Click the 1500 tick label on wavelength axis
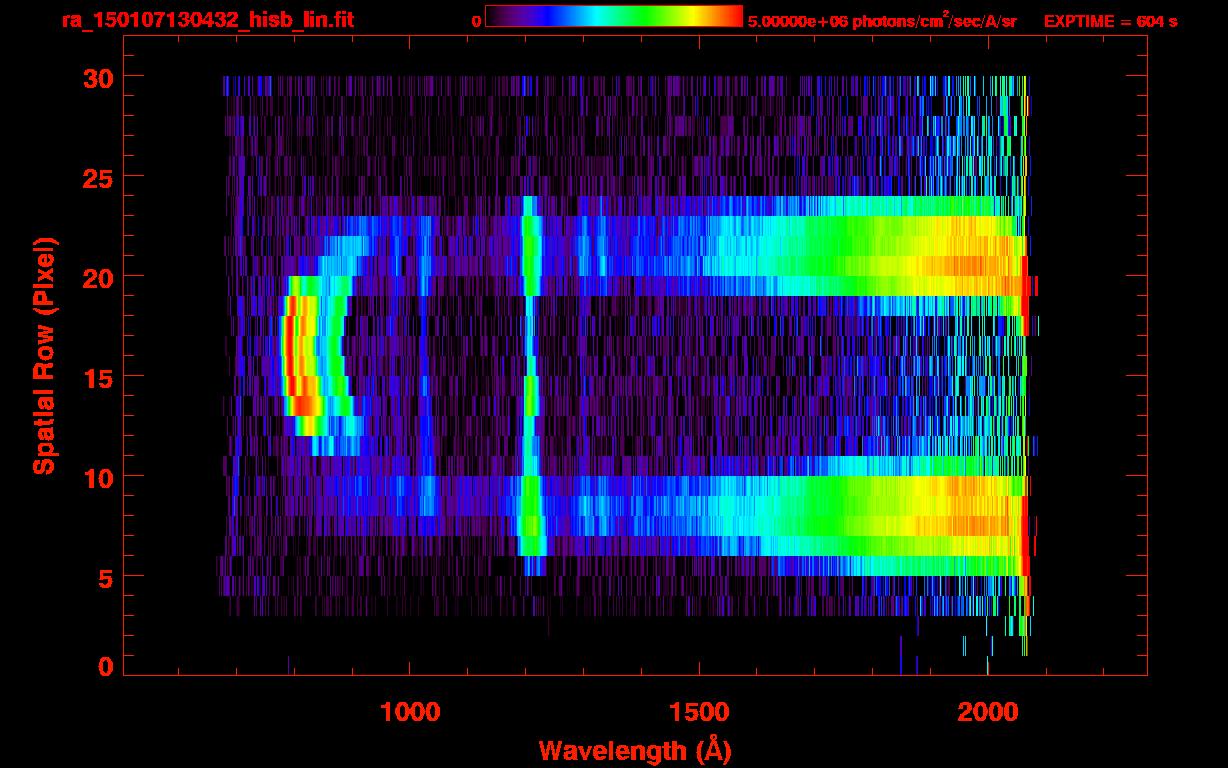This screenshot has height=768, width=1228. tap(698, 711)
